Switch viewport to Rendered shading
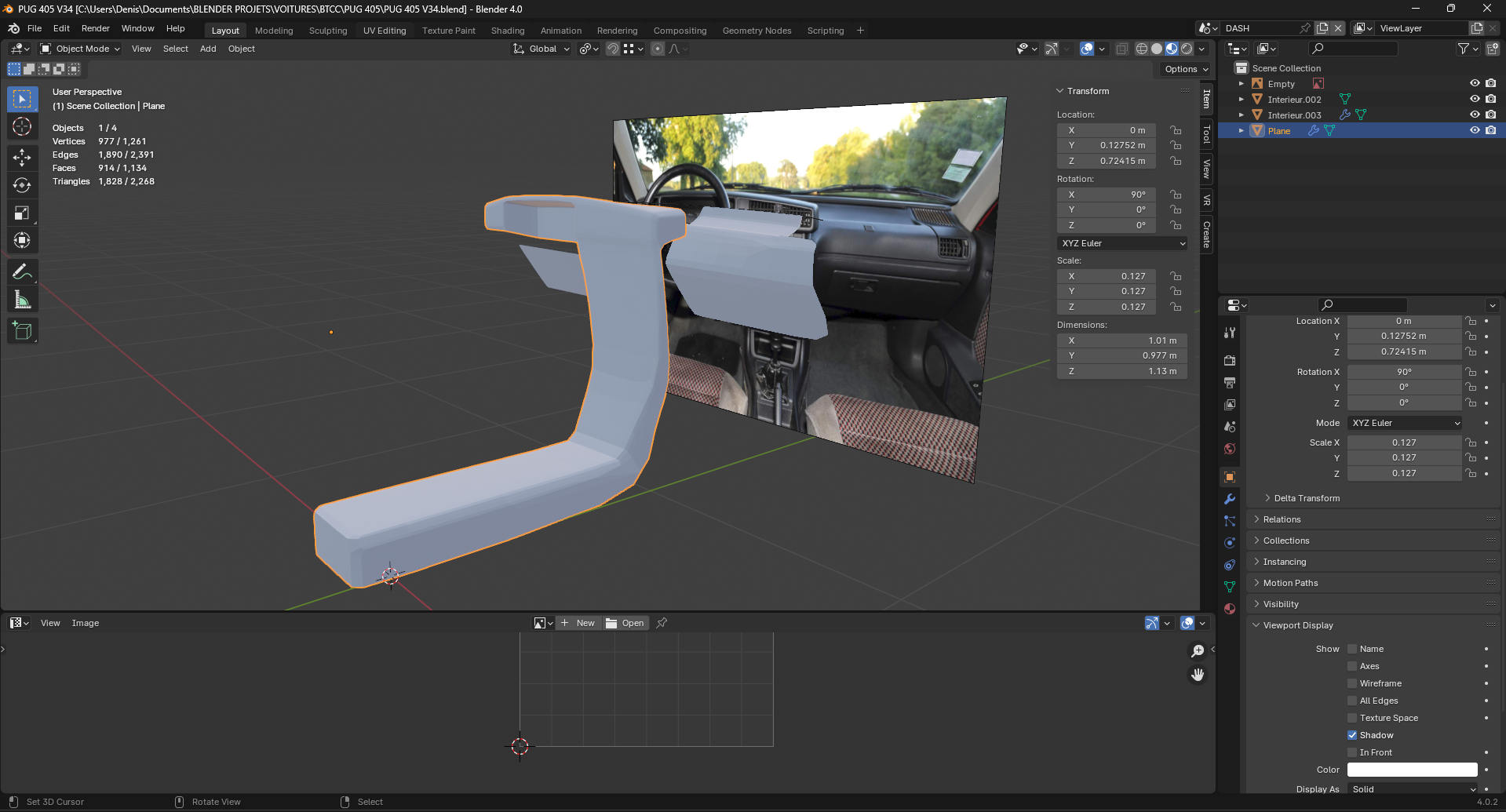 click(x=1187, y=49)
